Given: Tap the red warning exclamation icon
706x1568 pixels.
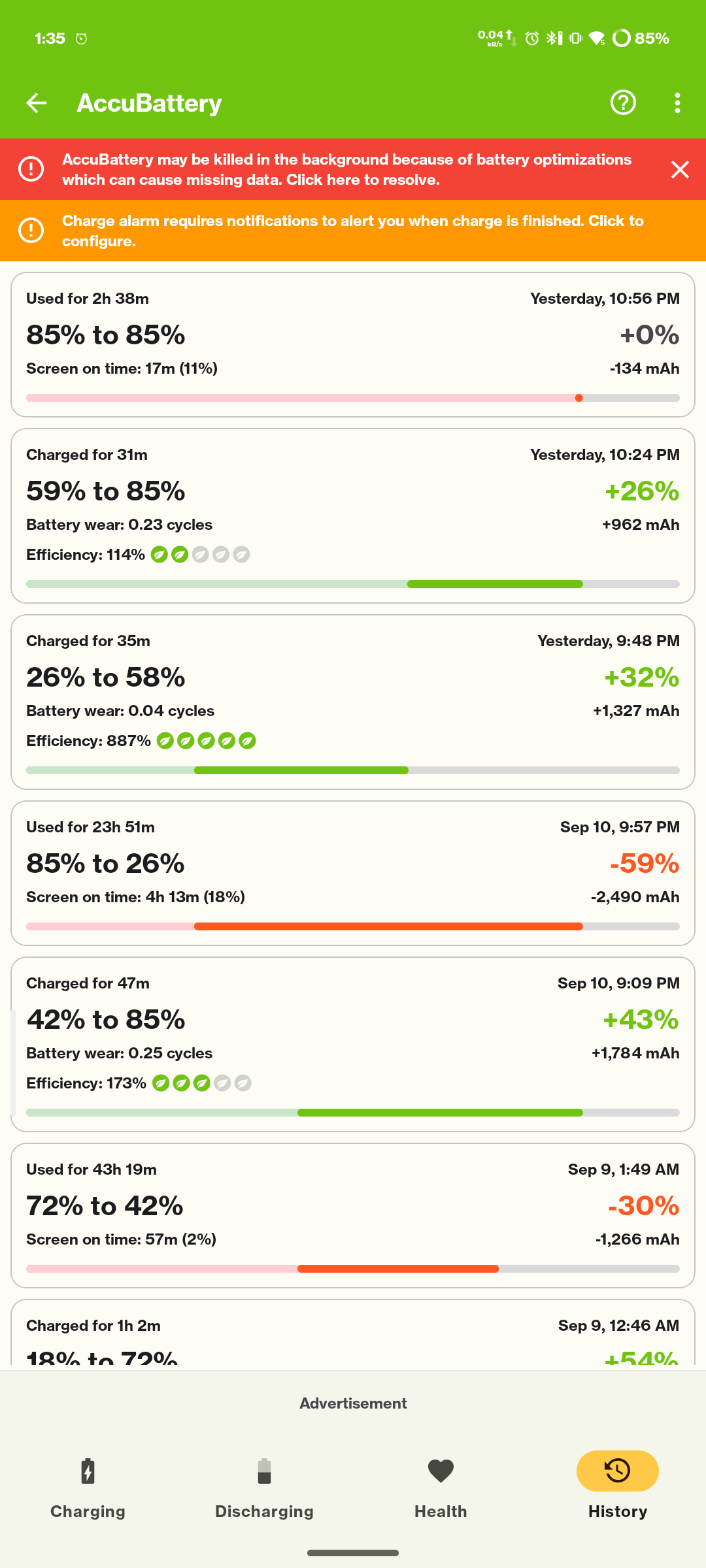Looking at the screenshot, I should point(31,169).
